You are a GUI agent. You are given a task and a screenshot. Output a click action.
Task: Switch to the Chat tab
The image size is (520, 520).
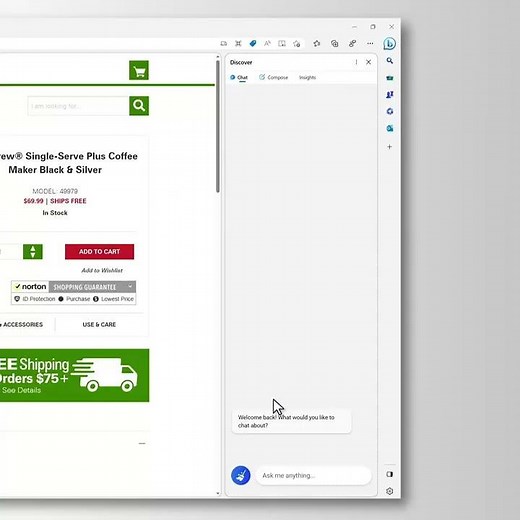tap(239, 77)
